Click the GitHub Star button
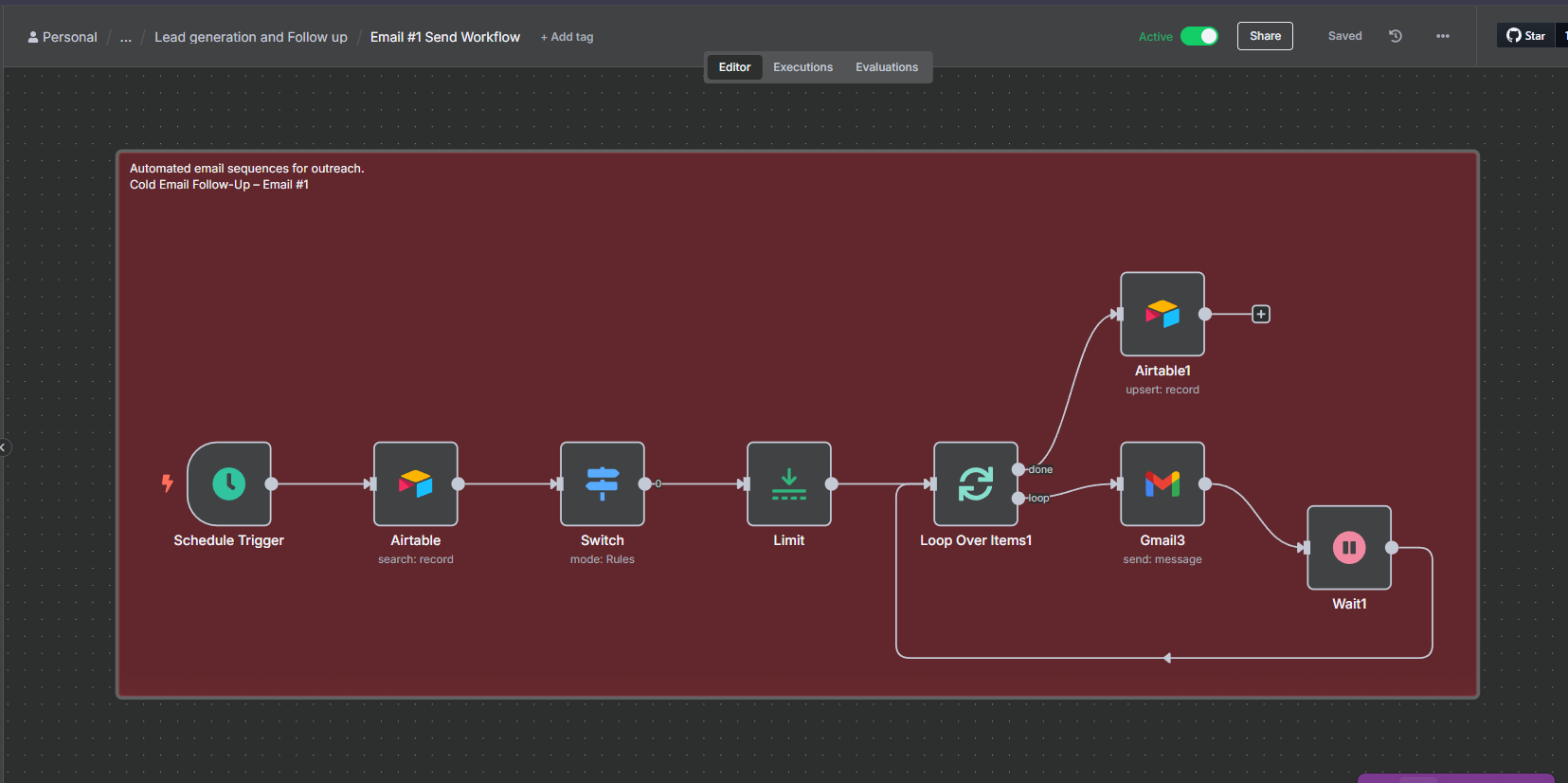This screenshot has width=1568, height=783. [x=1526, y=36]
